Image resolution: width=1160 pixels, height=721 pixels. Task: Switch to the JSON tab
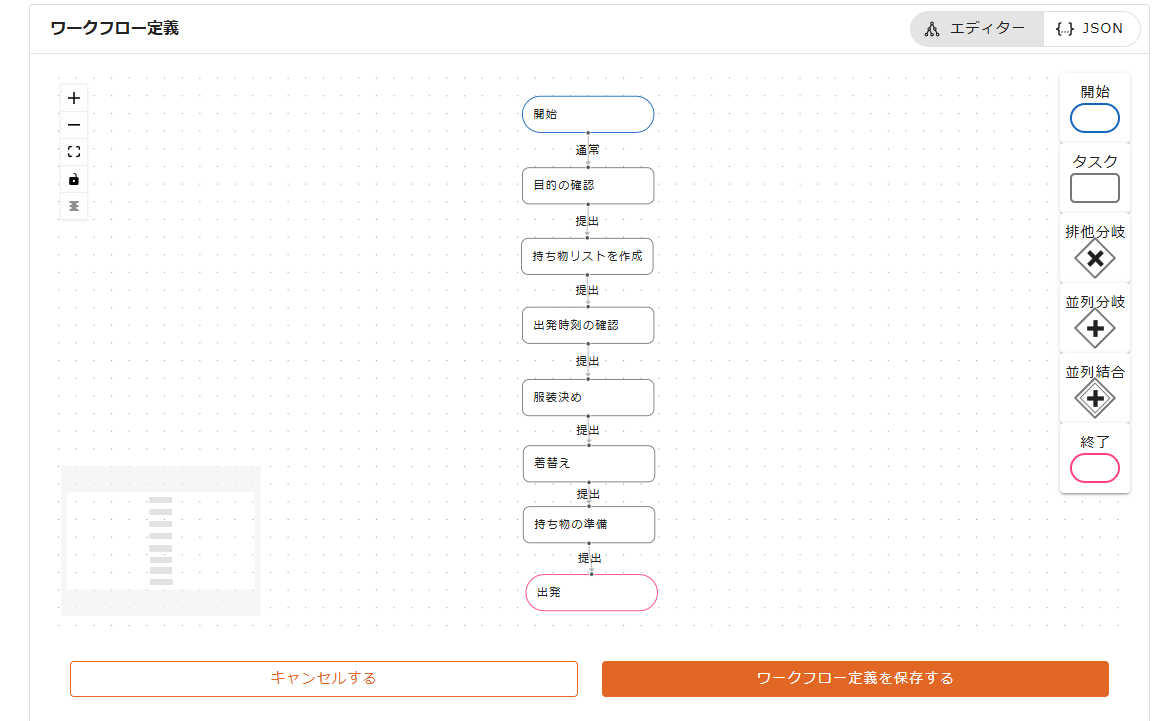coord(1091,29)
